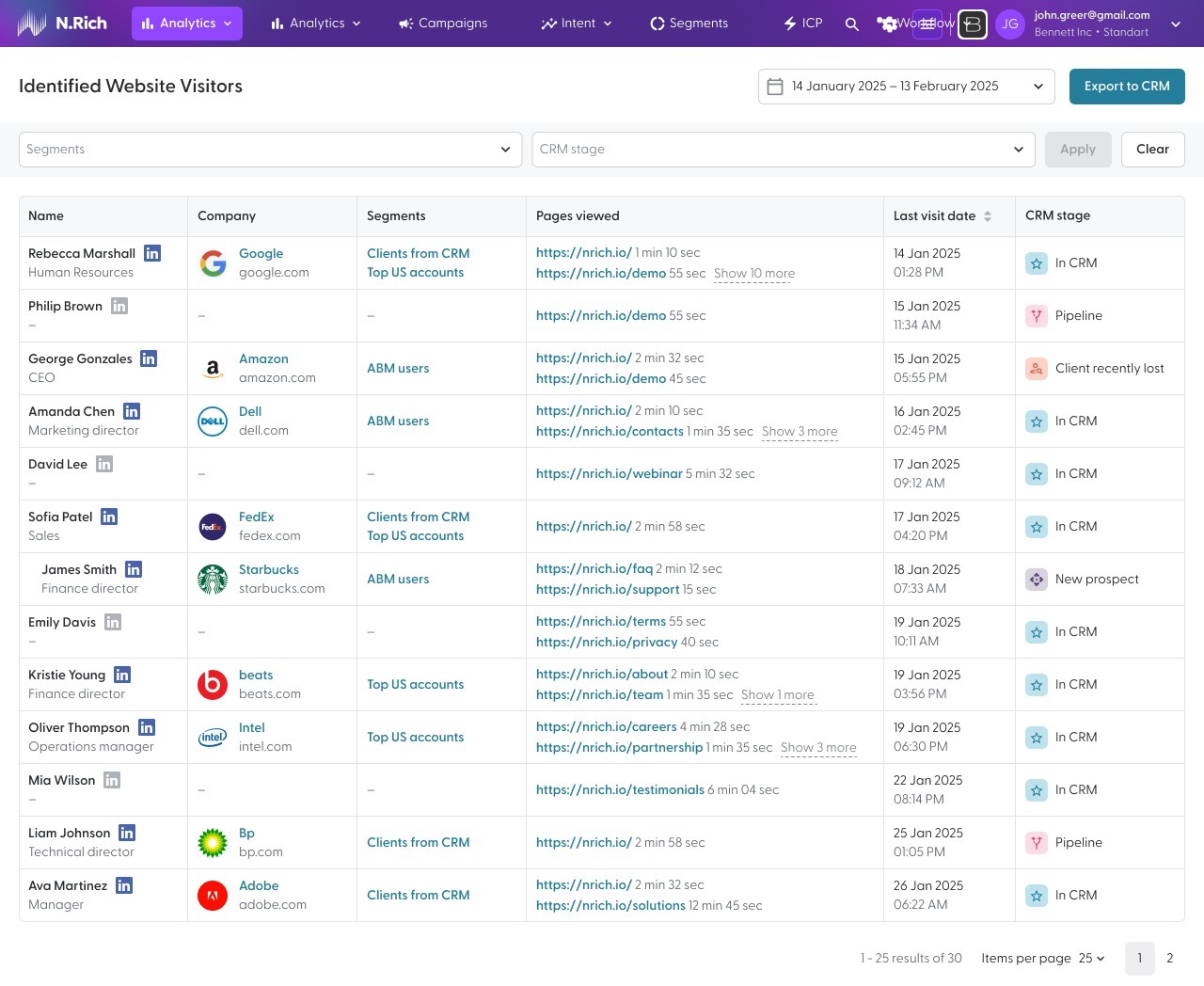Click the Starbucks logo in the Company column
Image resolution: width=1204 pixels, height=986 pixels.
213,580
